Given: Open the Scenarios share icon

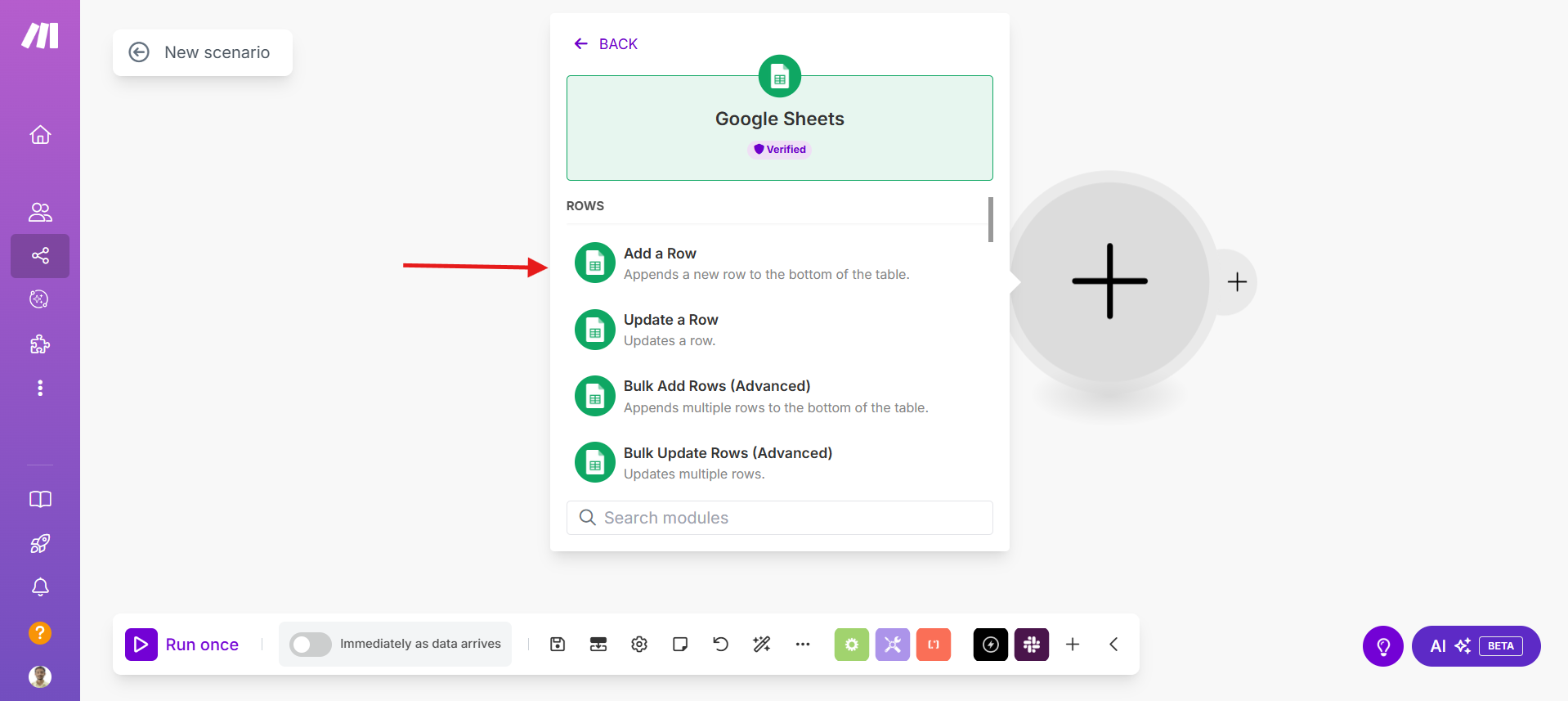Looking at the screenshot, I should click(x=40, y=256).
